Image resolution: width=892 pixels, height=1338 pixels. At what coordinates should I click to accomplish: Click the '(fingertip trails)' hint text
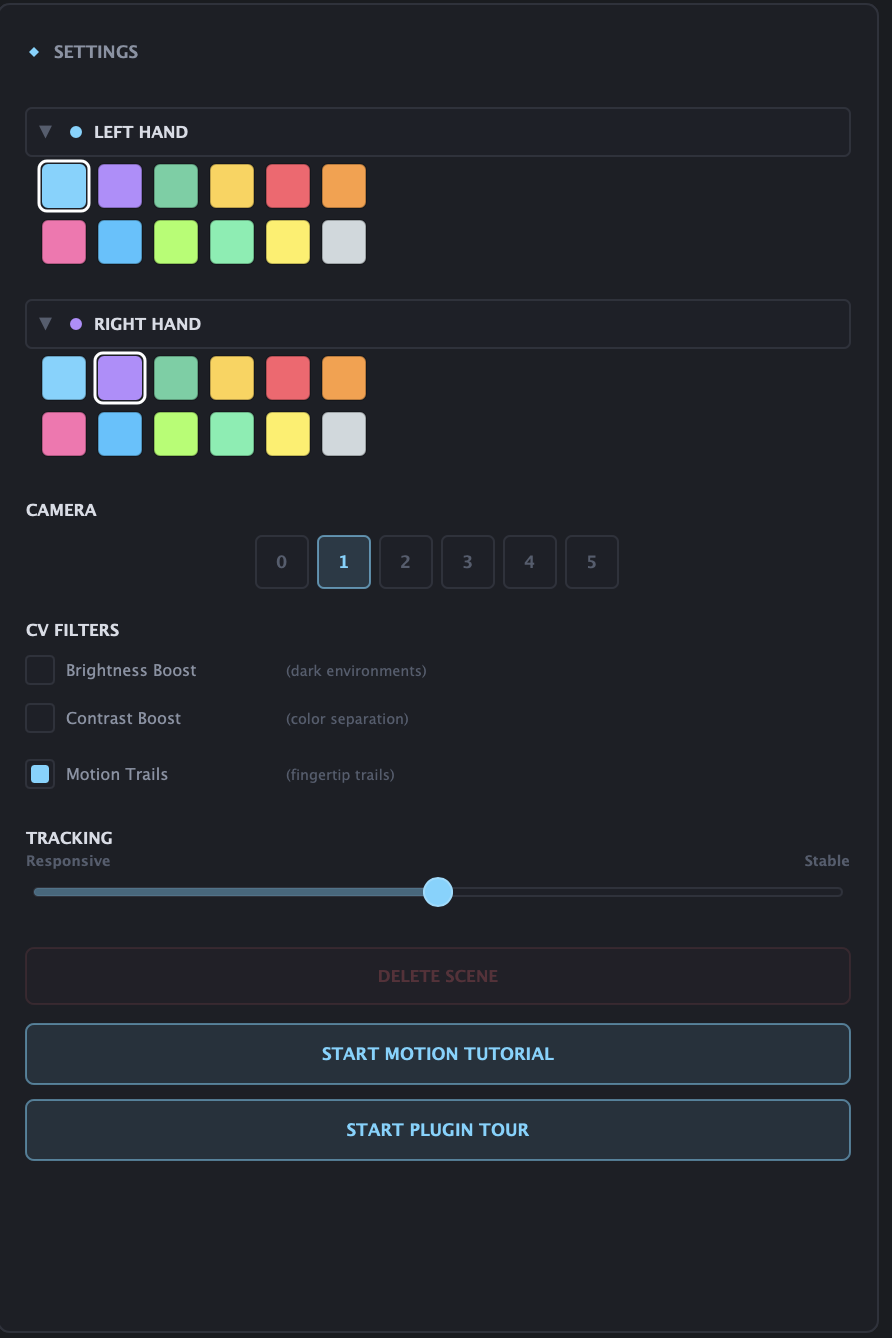tap(340, 775)
